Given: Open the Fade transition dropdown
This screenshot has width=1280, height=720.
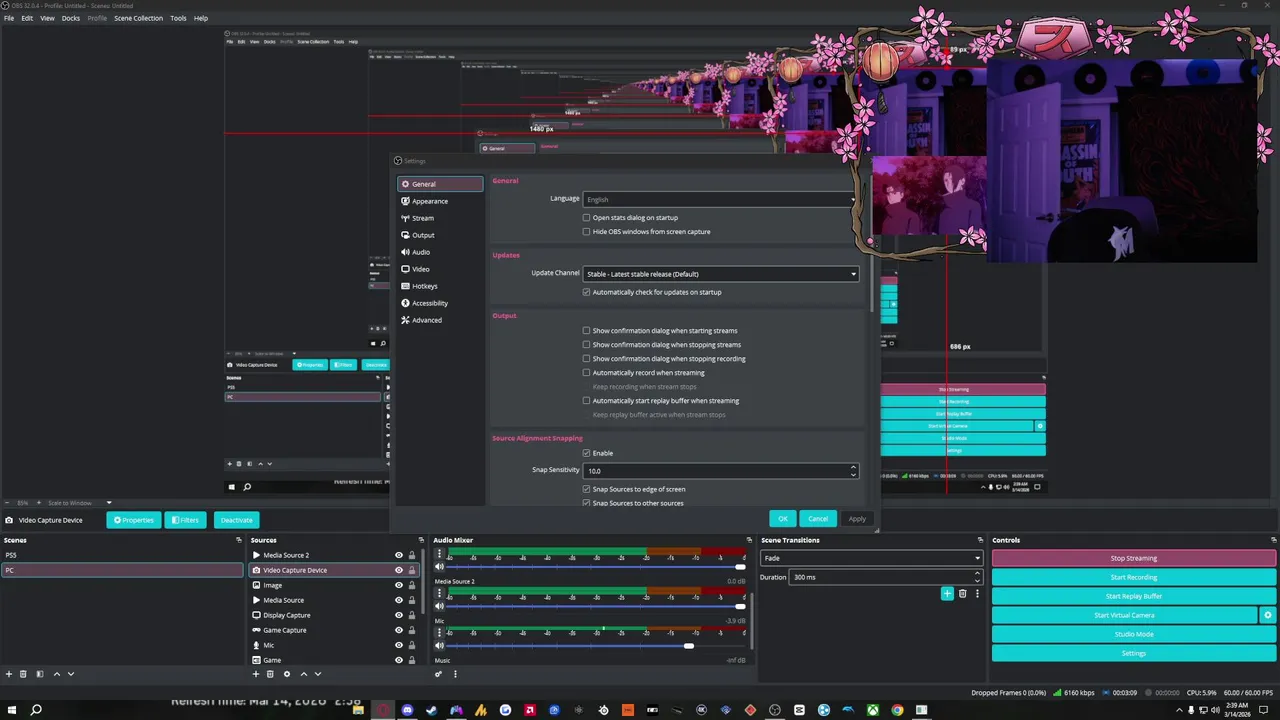Looking at the screenshot, I should point(871,558).
